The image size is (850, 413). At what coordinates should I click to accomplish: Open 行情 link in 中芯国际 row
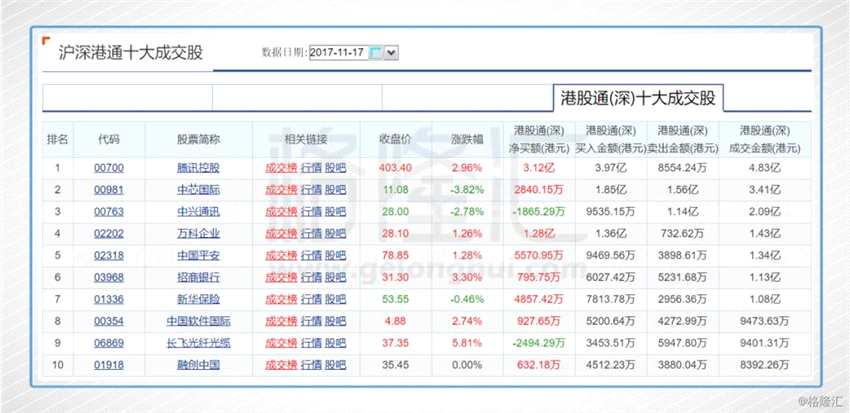pyautogui.click(x=311, y=190)
